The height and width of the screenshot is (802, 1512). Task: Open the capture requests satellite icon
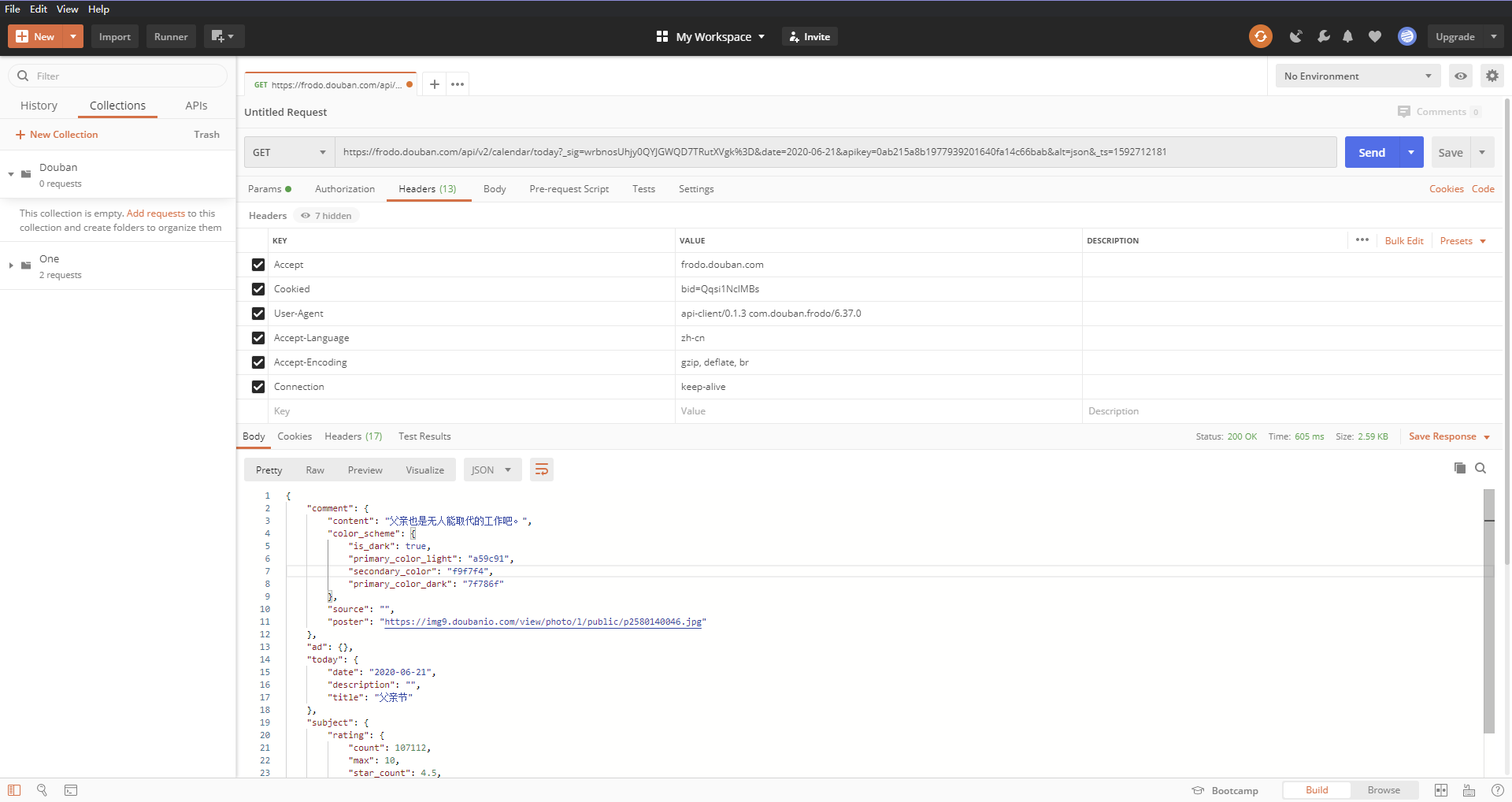1295,36
